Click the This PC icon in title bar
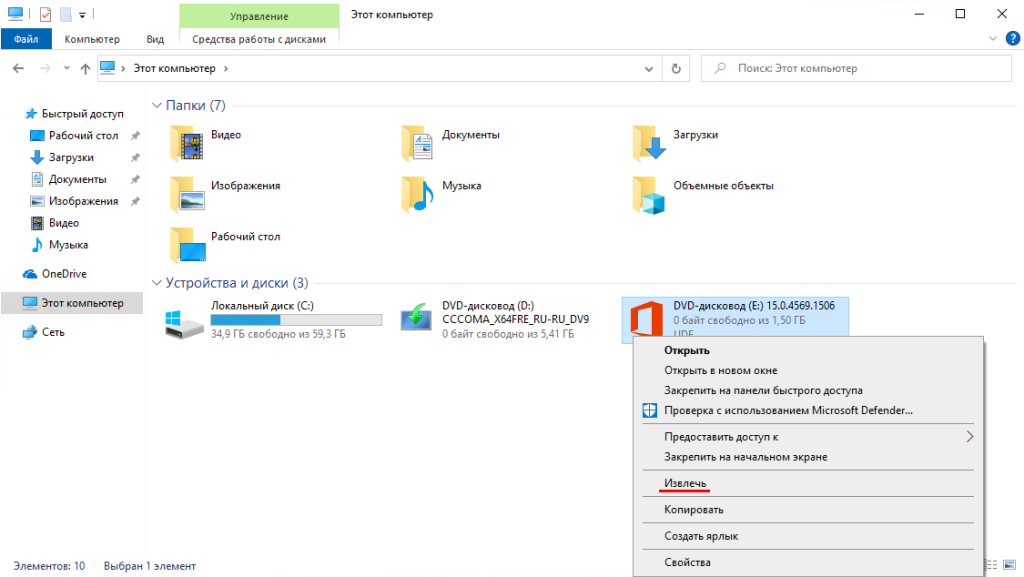Image resolution: width=1024 pixels, height=577 pixels. click(x=16, y=14)
